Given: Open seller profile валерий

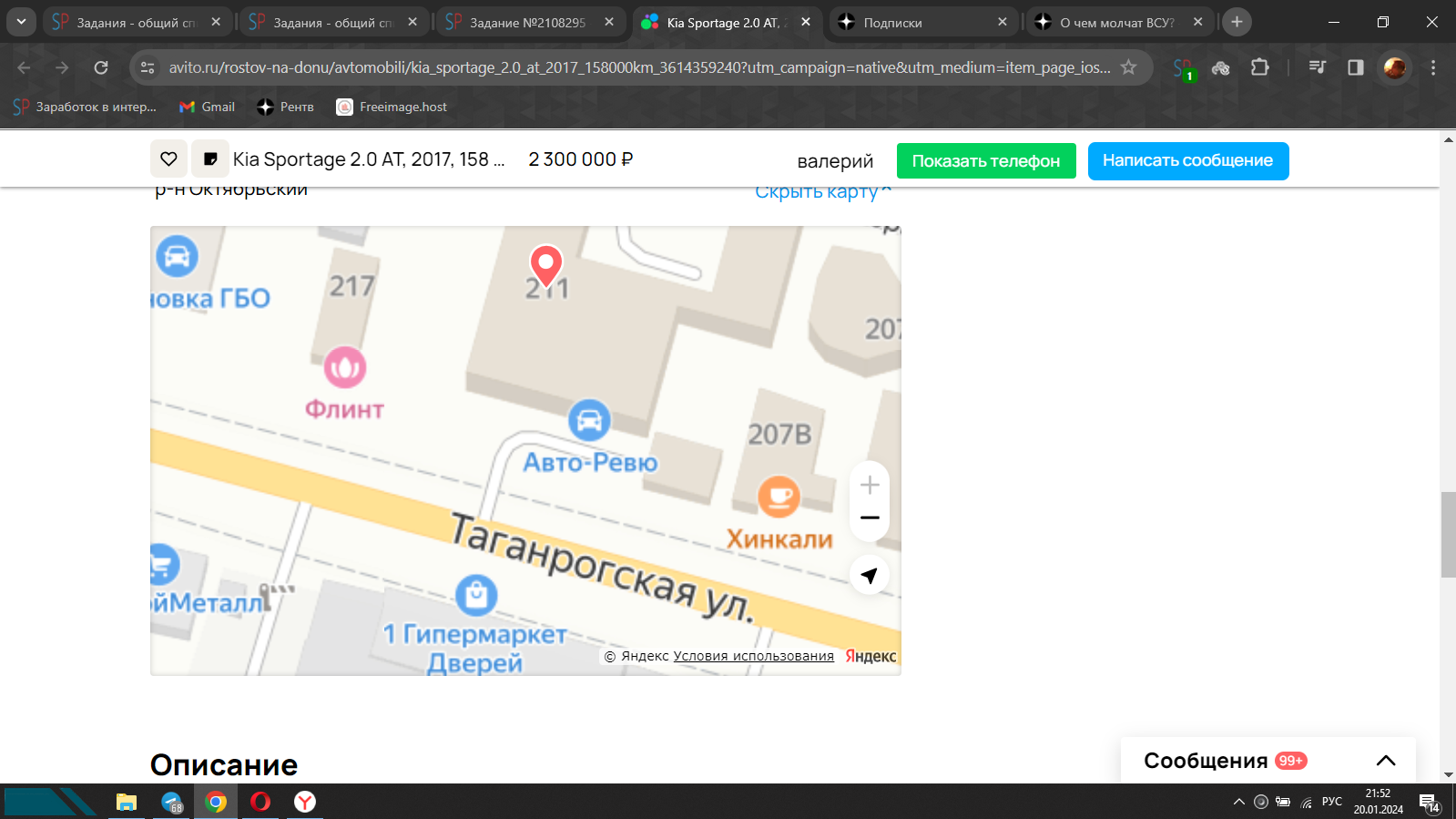Looking at the screenshot, I should [835, 161].
